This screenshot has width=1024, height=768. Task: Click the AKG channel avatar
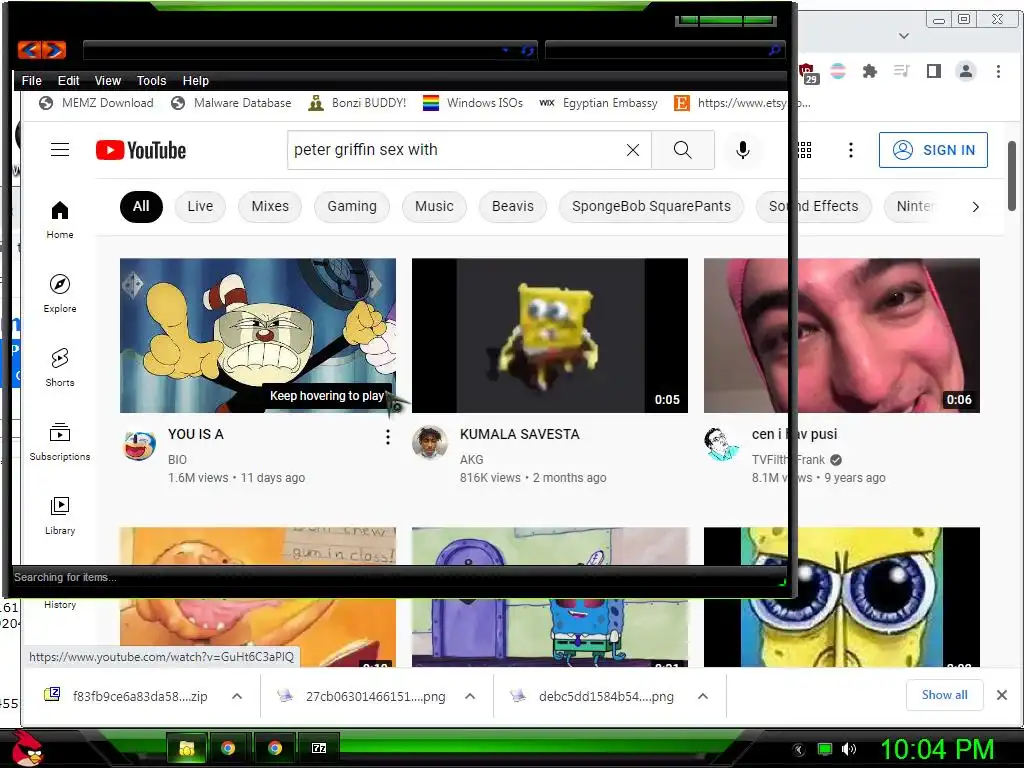(x=429, y=443)
